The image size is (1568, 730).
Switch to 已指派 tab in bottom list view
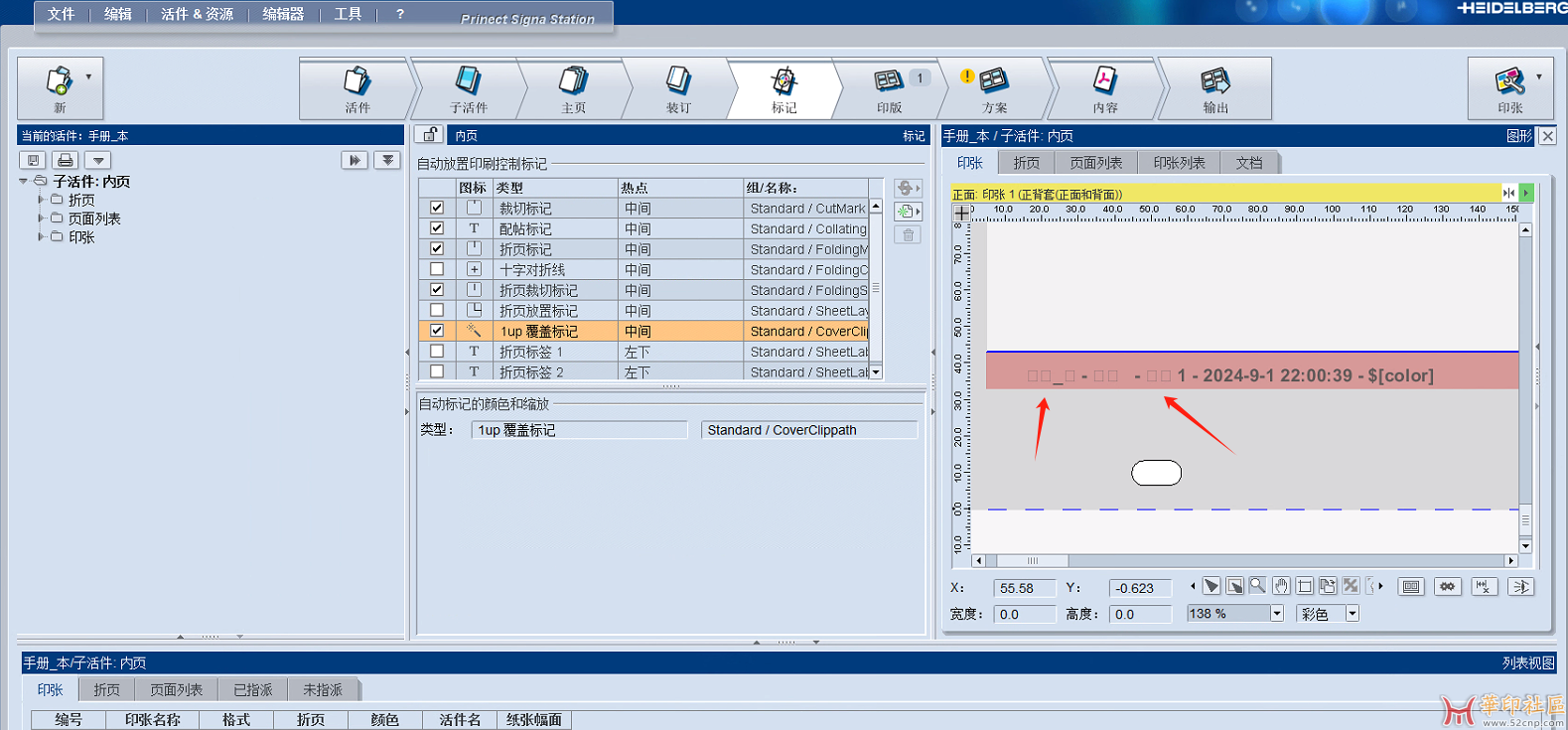pyautogui.click(x=253, y=689)
